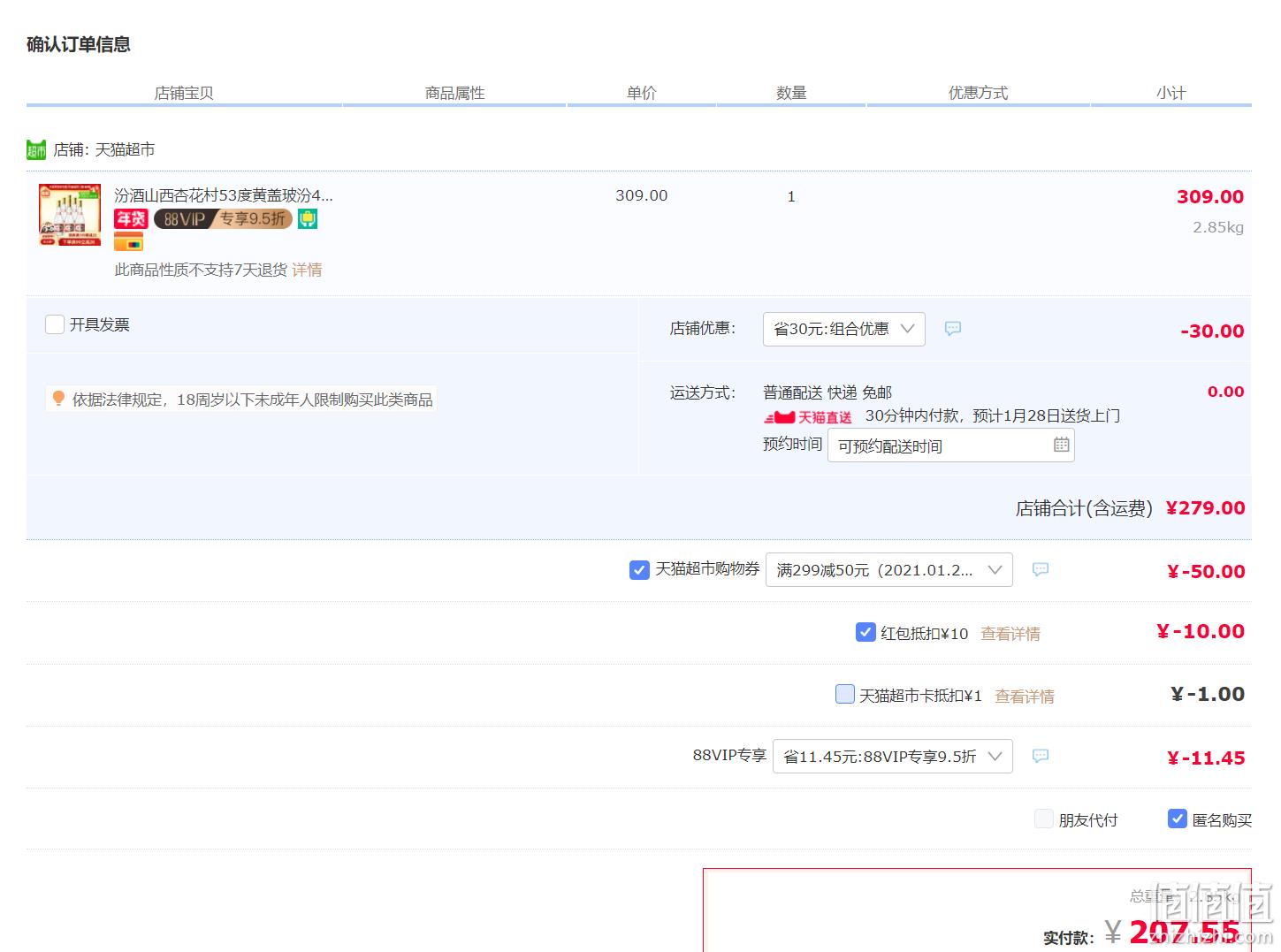
Task: Click the calendar icon in delivery time field
Action: (1062, 445)
